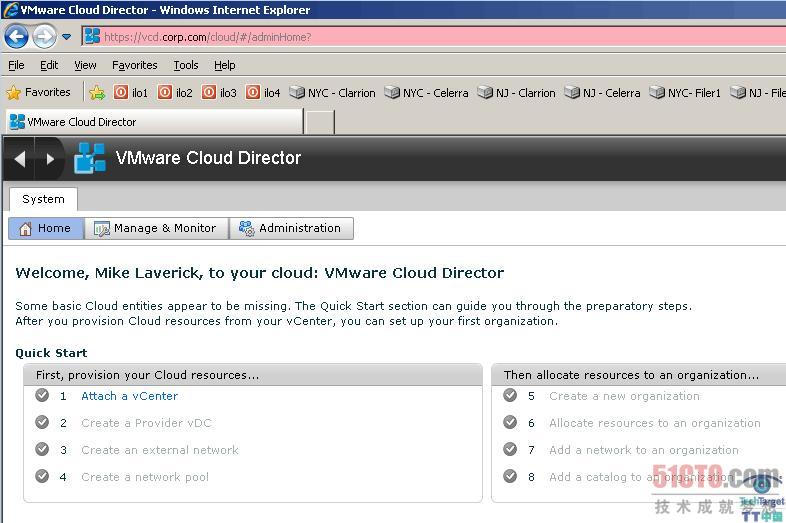Click the Favorites star button
The width and height of the screenshot is (786, 523).
(39, 92)
